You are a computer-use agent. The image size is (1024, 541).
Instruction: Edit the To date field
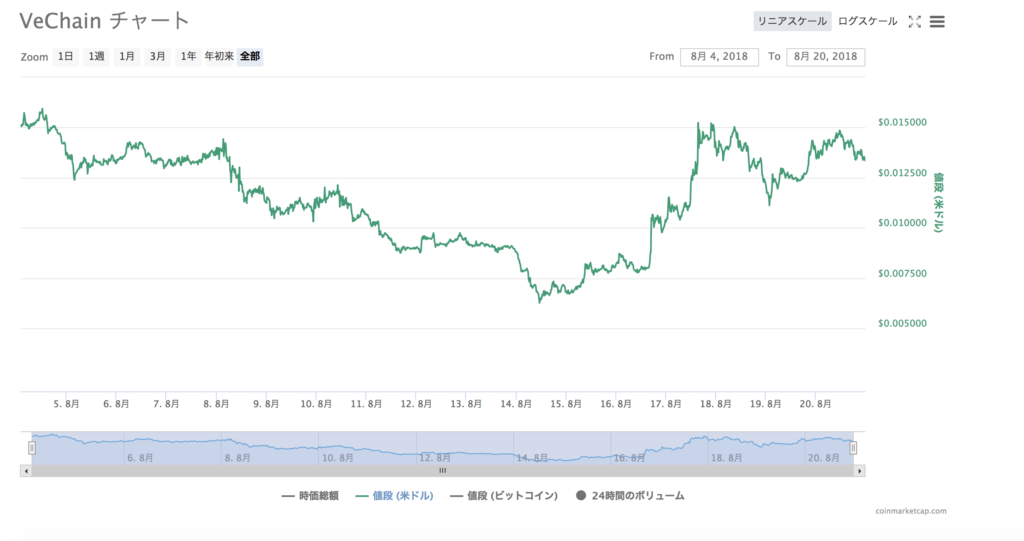825,57
